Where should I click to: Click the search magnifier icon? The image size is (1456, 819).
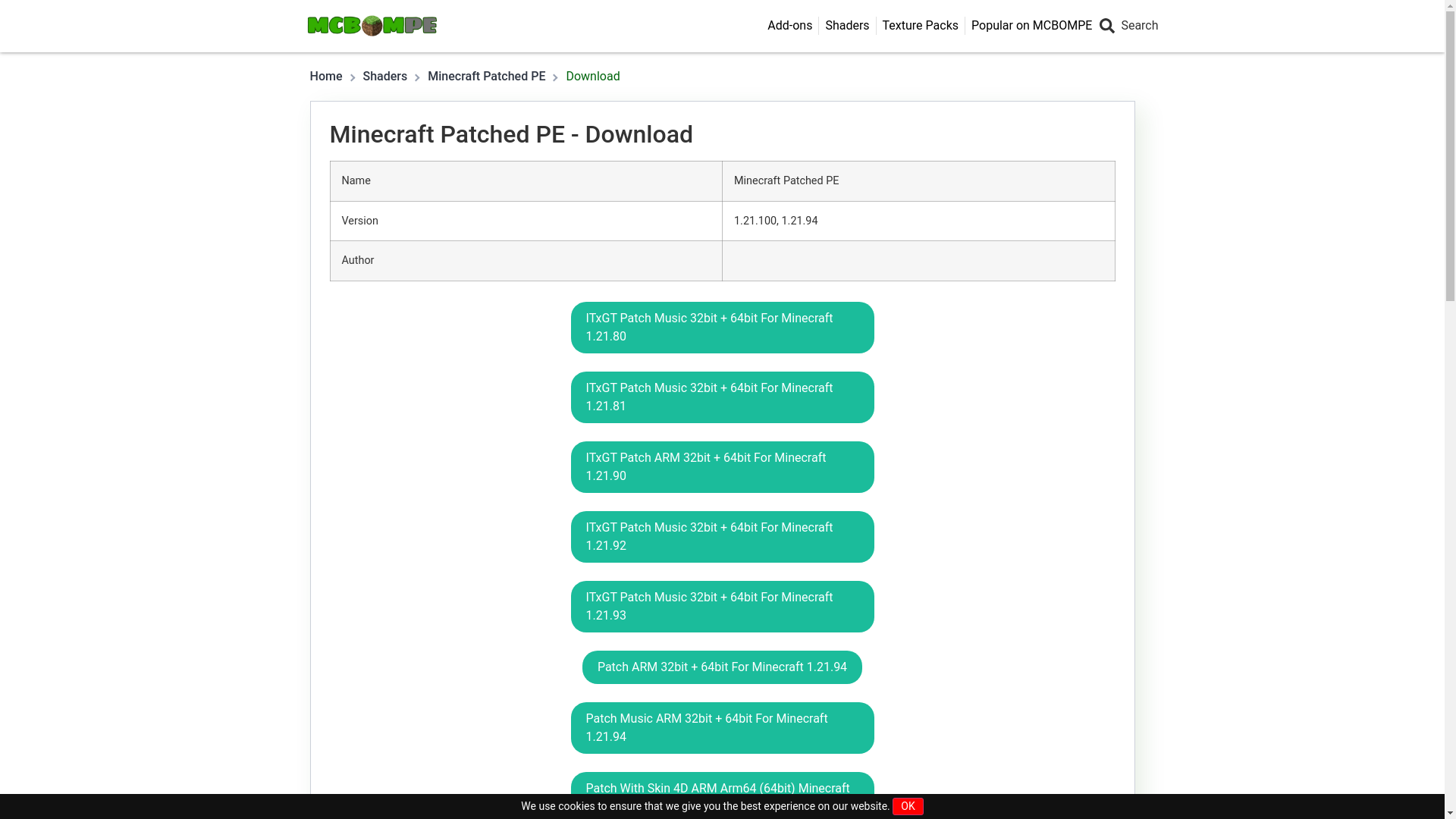tap(1107, 26)
